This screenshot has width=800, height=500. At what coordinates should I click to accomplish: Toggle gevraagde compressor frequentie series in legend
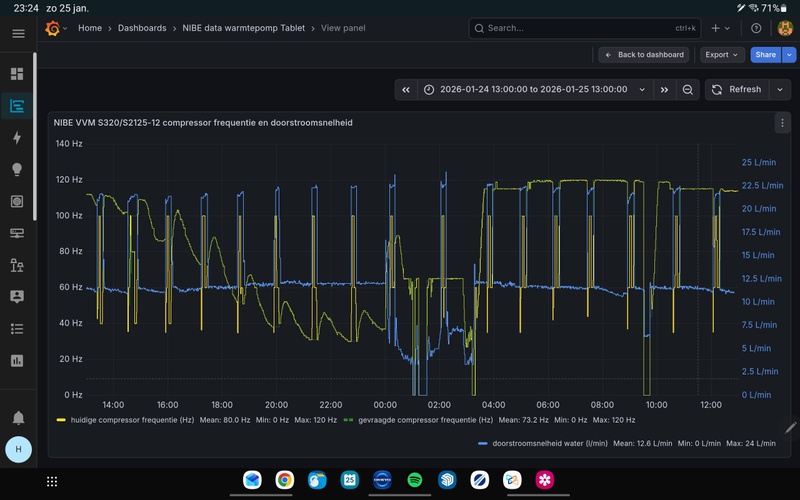click(x=426, y=420)
